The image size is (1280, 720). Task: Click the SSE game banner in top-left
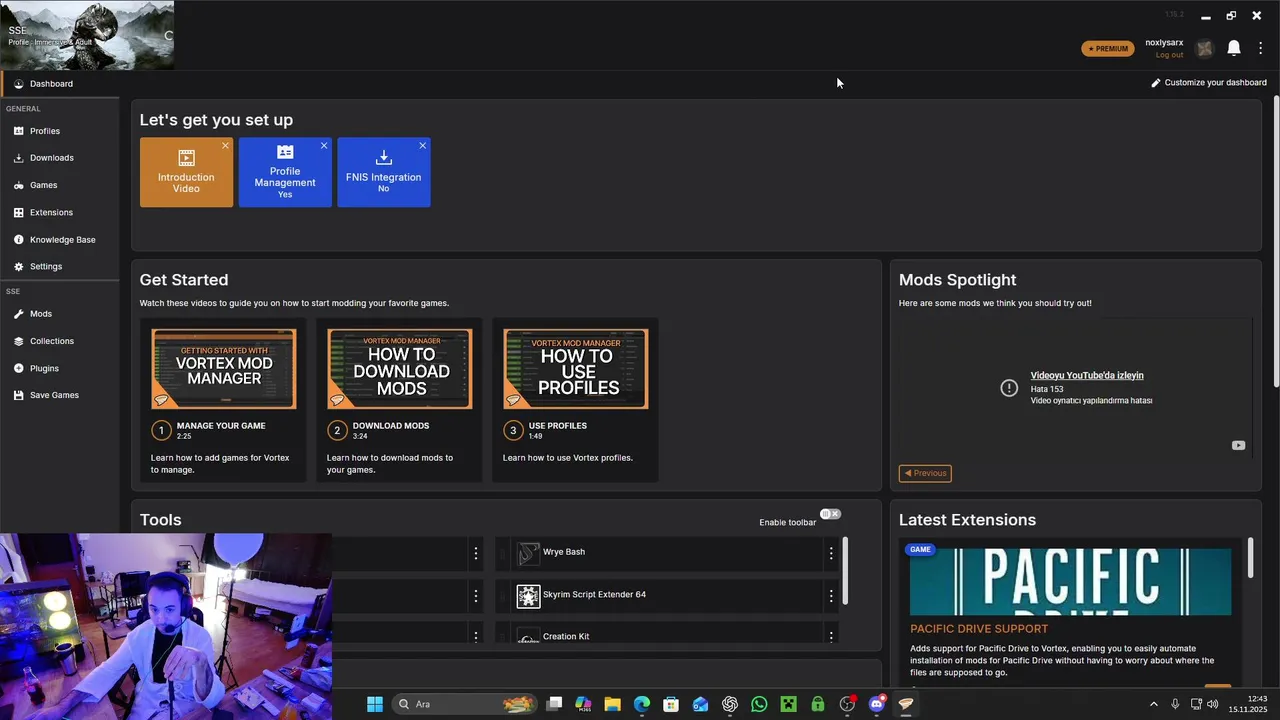[x=87, y=35]
